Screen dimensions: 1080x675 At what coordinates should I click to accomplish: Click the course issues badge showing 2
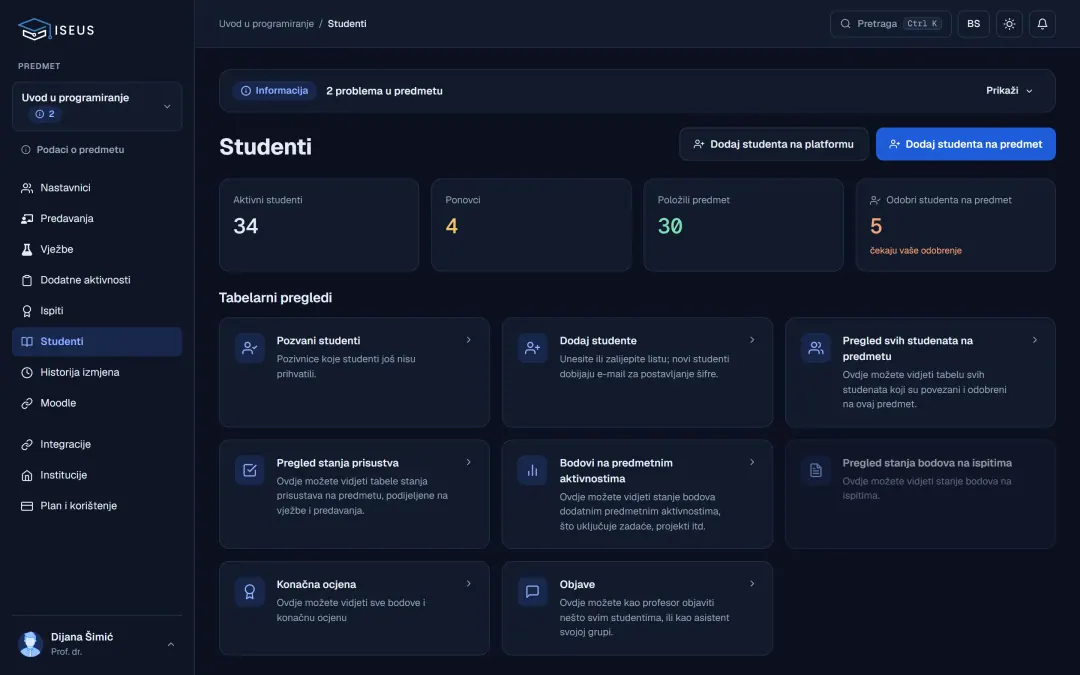point(45,114)
